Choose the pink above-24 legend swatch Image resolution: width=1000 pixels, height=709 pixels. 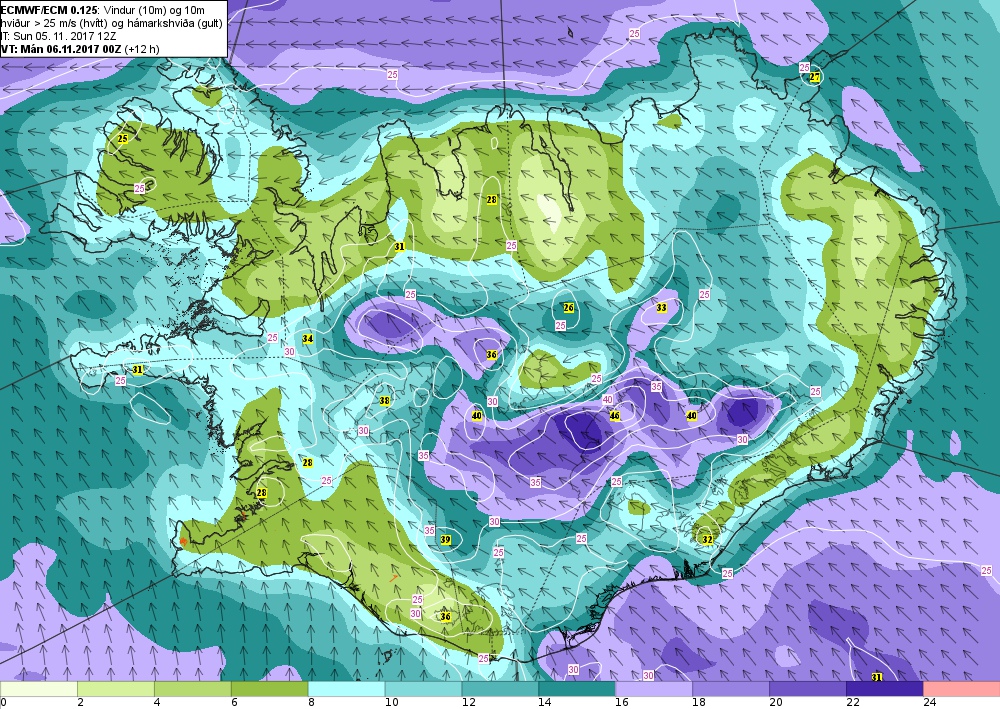pyautogui.click(x=961, y=689)
